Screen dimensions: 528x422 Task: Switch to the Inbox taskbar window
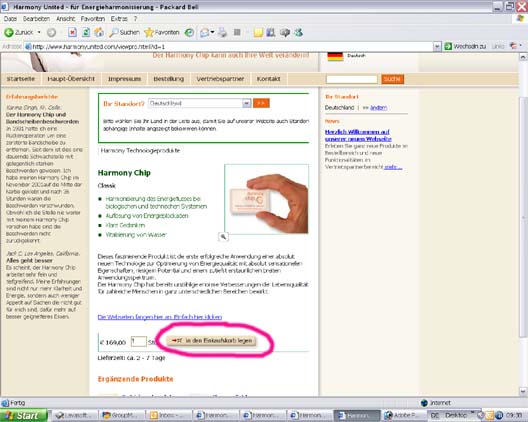(x=168, y=416)
